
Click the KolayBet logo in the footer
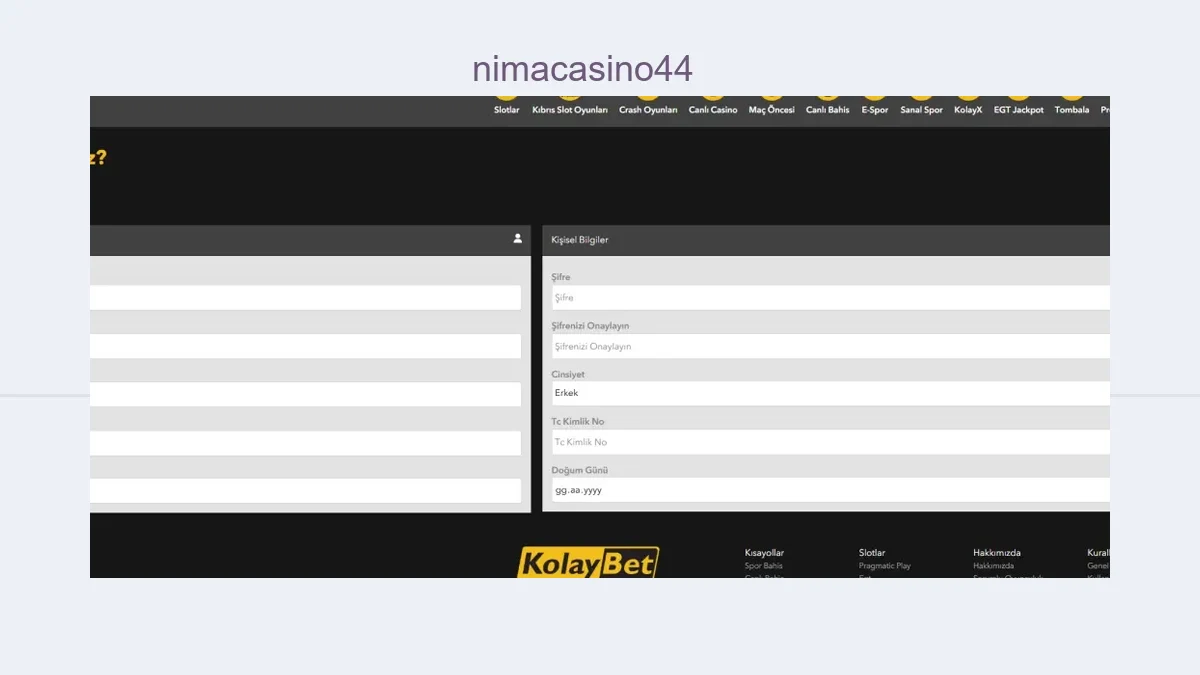588,563
